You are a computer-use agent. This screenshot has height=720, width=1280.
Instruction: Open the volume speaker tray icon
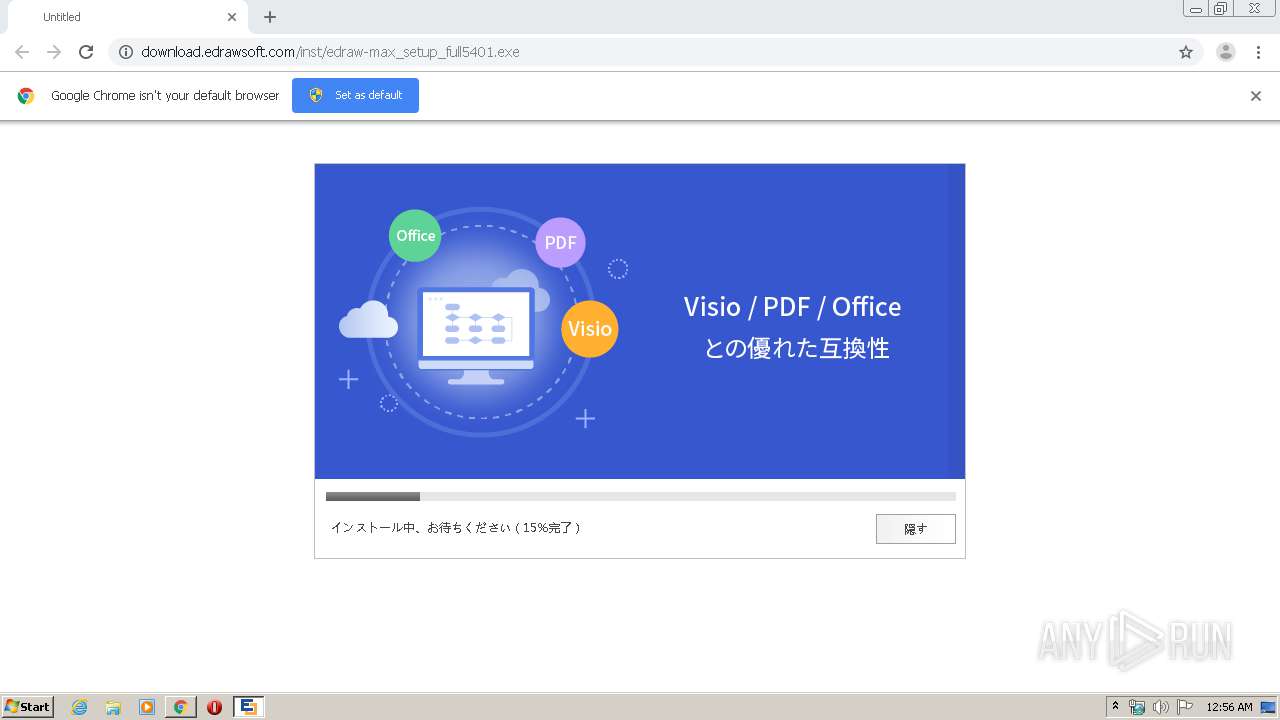[1161, 707]
